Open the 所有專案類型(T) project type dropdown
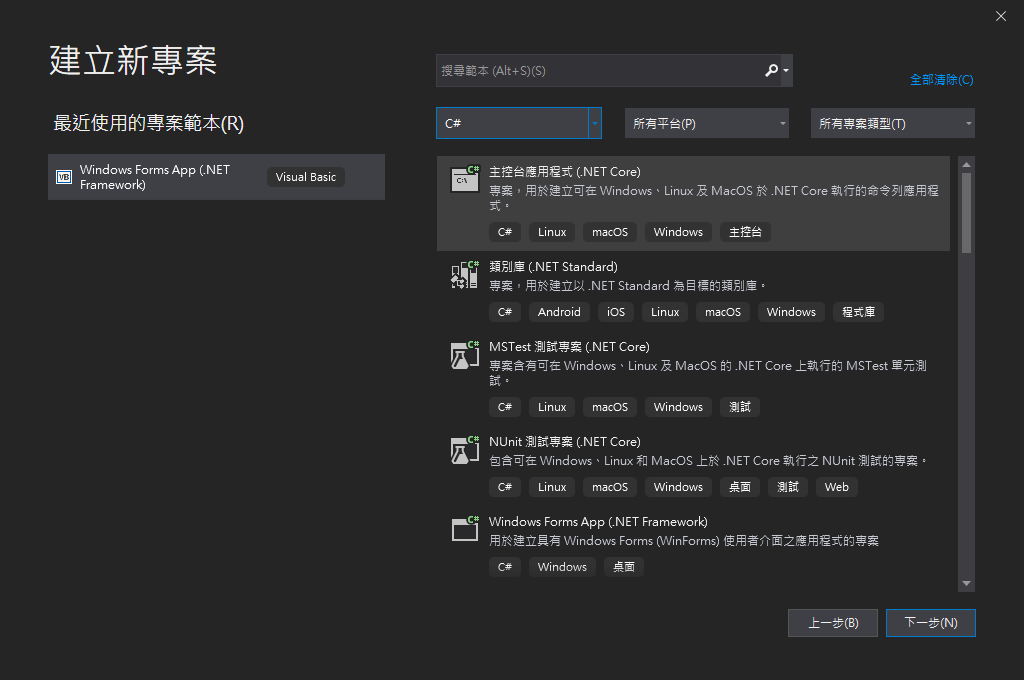The height and width of the screenshot is (680, 1024). (x=893, y=123)
